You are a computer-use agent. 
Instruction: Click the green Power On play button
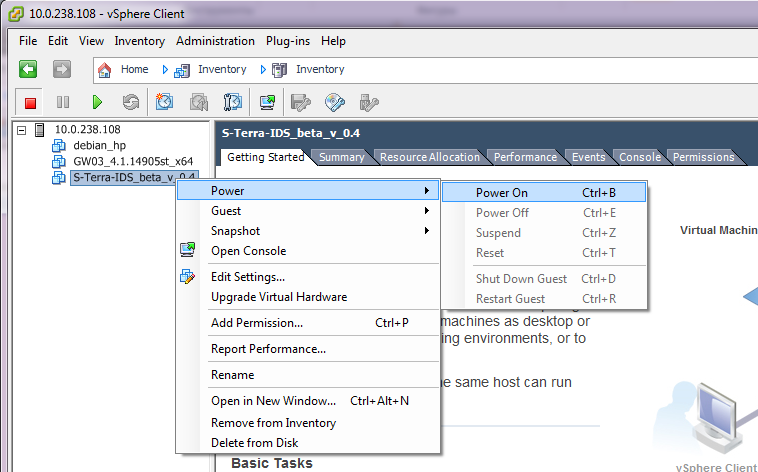[x=97, y=102]
